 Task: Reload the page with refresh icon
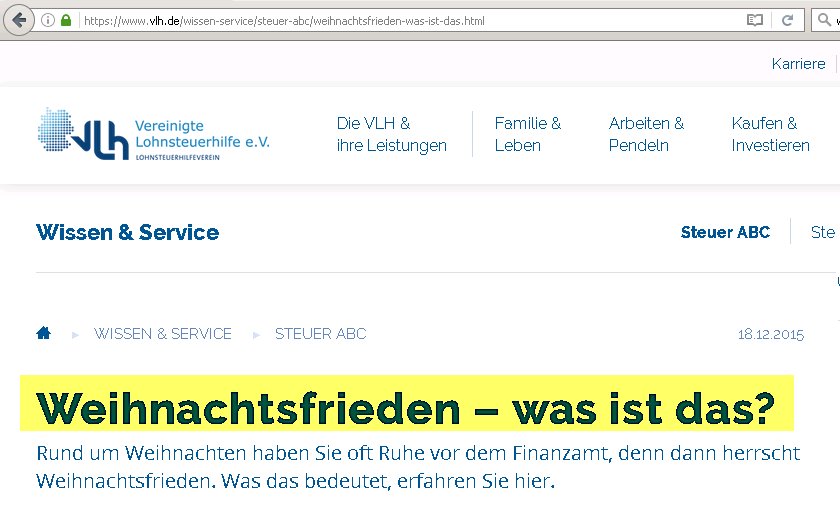coord(788,20)
